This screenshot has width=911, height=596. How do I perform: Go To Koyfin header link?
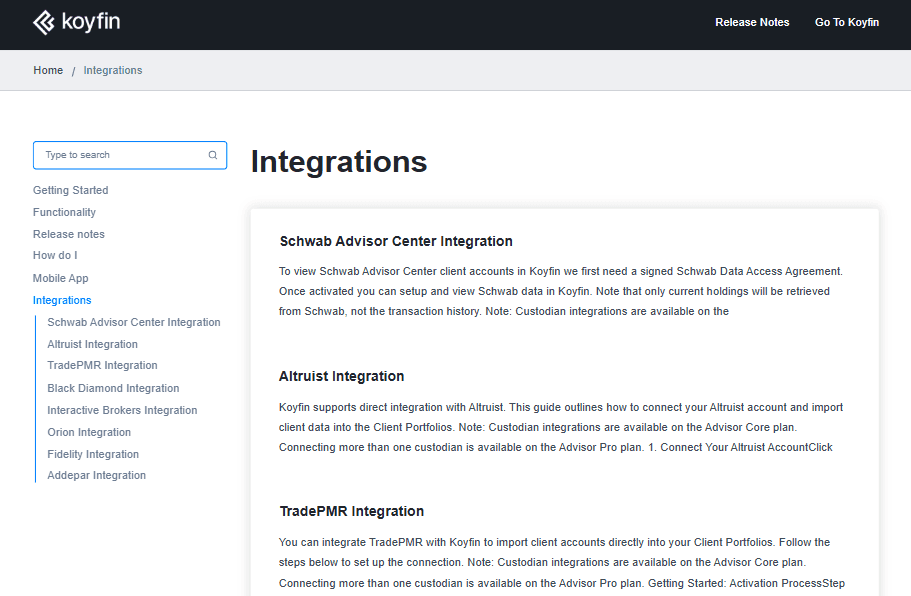[x=847, y=22]
